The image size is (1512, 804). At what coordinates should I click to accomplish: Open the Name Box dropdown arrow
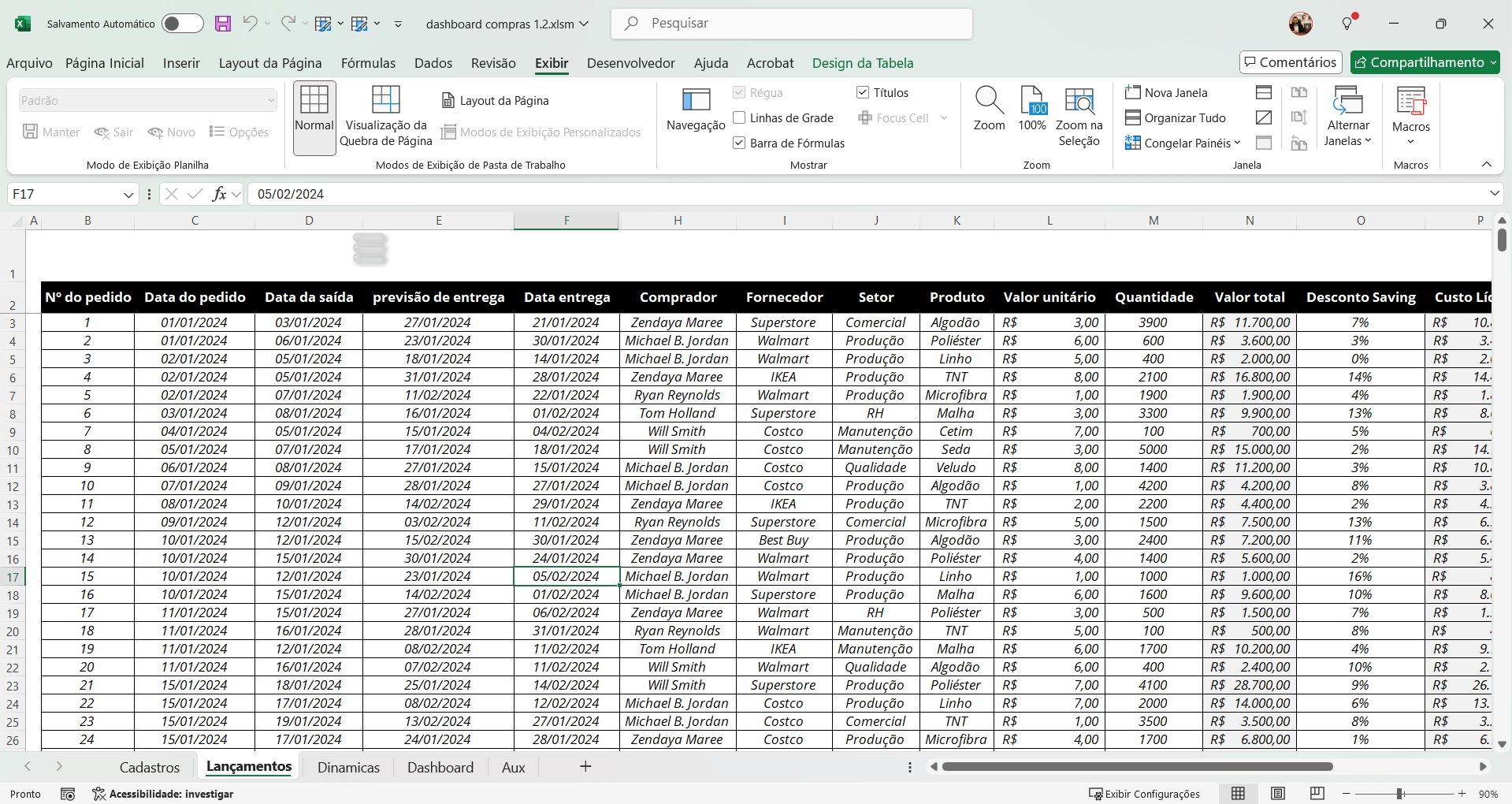pyautogui.click(x=128, y=194)
